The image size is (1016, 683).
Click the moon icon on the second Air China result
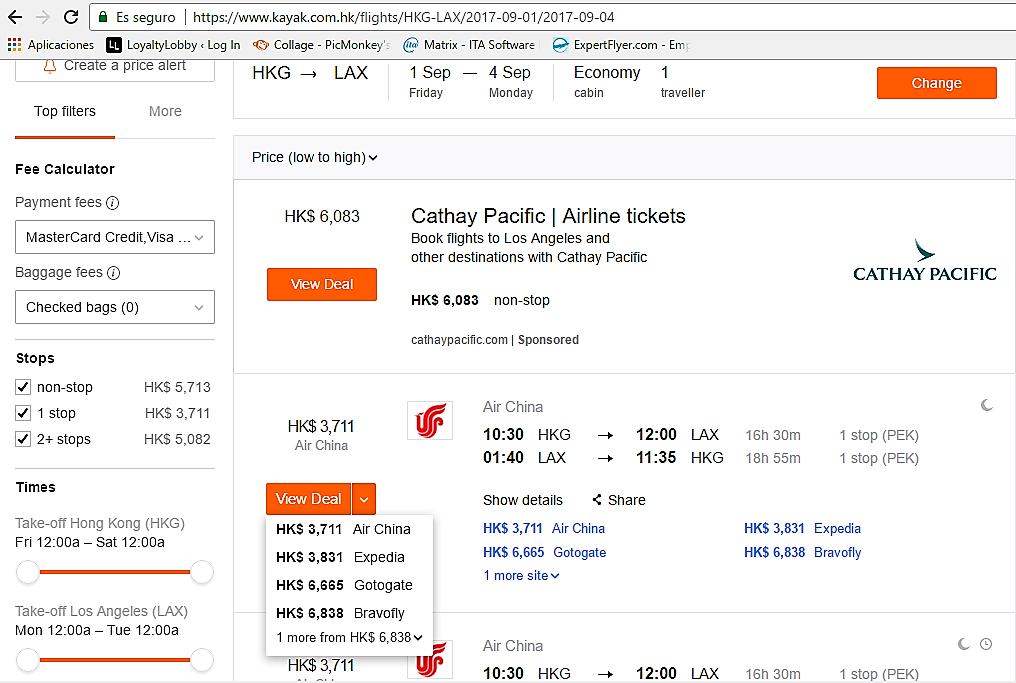(x=964, y=644)
